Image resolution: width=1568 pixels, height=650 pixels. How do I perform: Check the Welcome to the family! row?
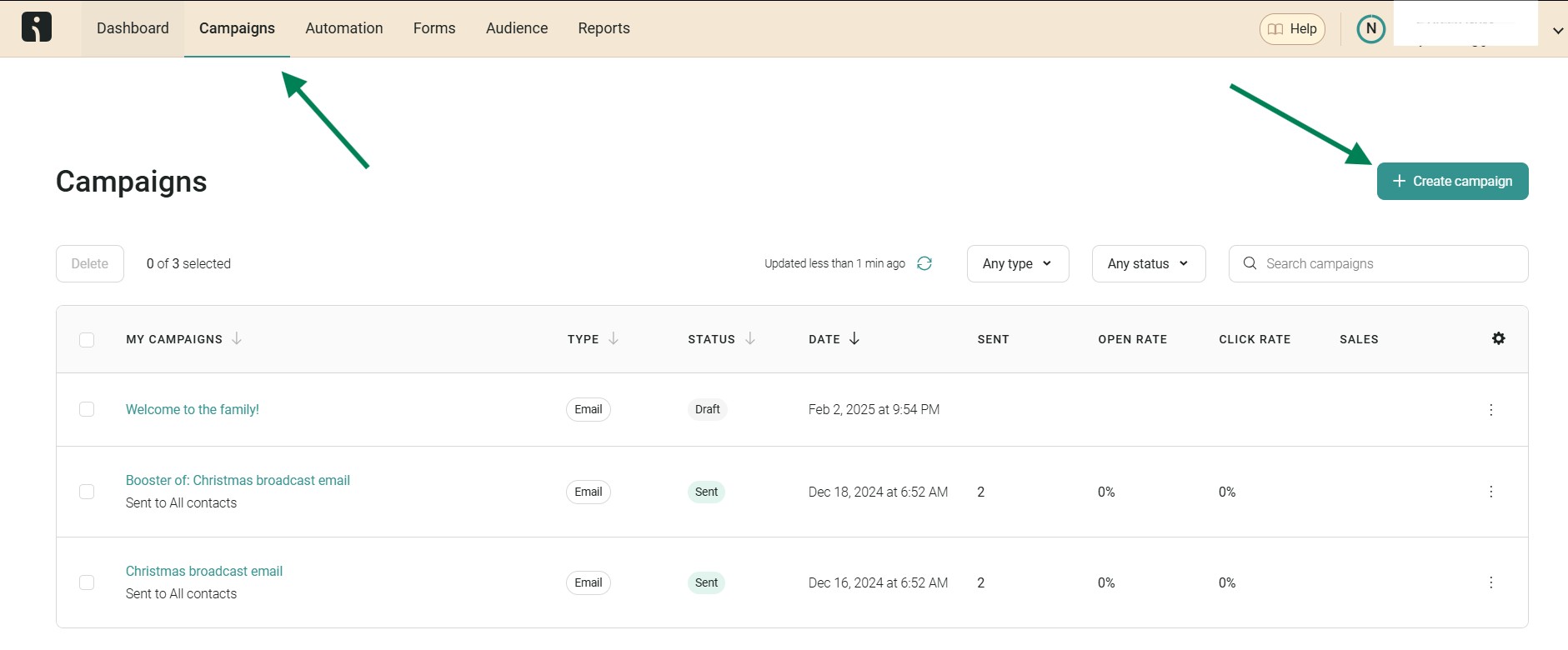(x=87, y=409)
